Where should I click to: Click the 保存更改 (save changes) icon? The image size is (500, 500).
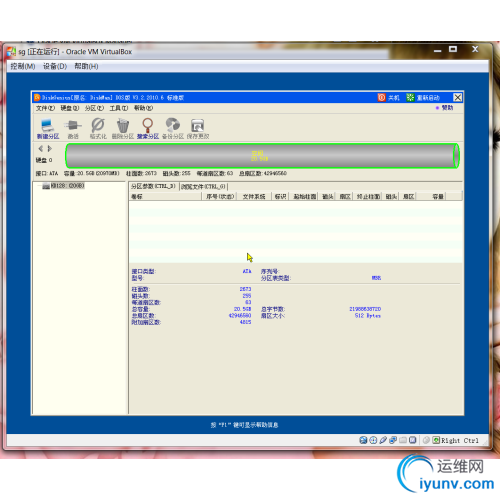coord(198,129)
